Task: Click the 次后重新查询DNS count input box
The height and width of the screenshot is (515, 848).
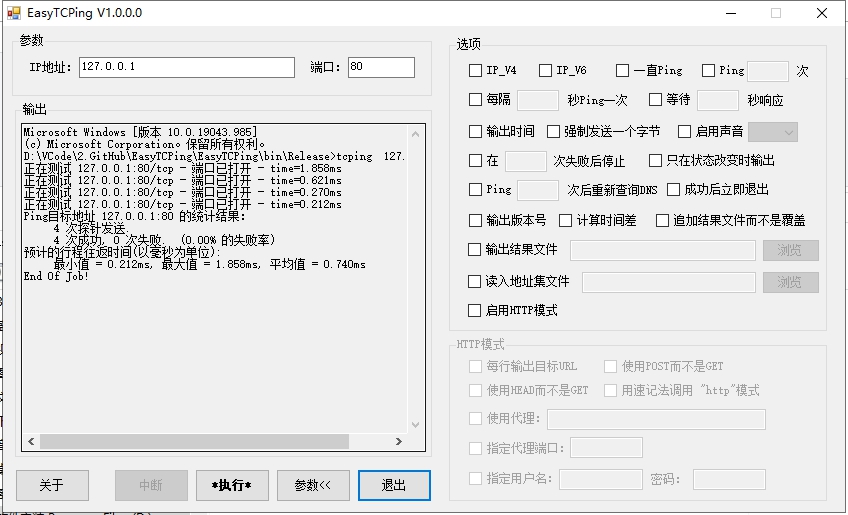Action: 538,190
